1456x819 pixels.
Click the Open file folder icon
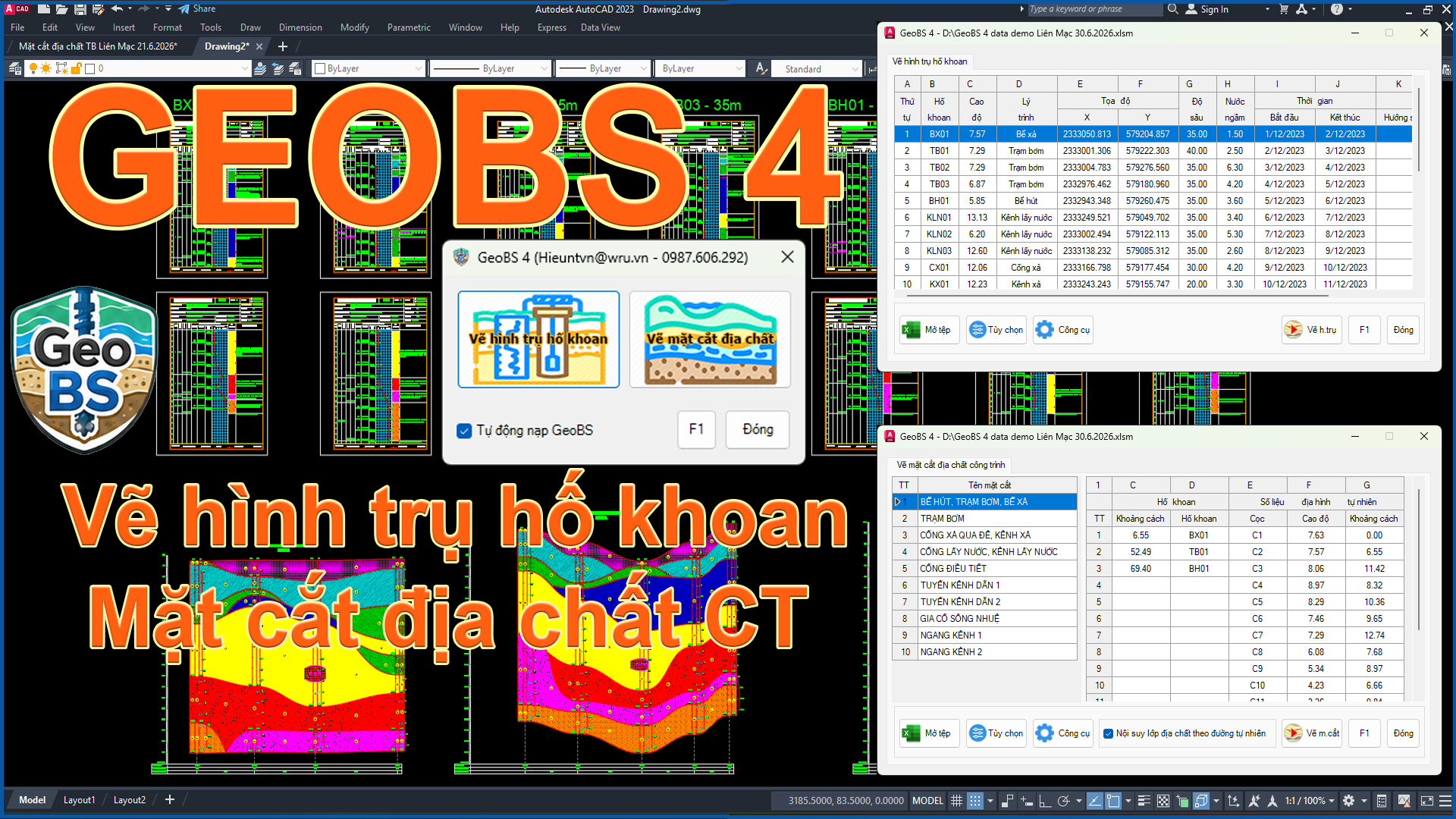[x=62, y=9]
